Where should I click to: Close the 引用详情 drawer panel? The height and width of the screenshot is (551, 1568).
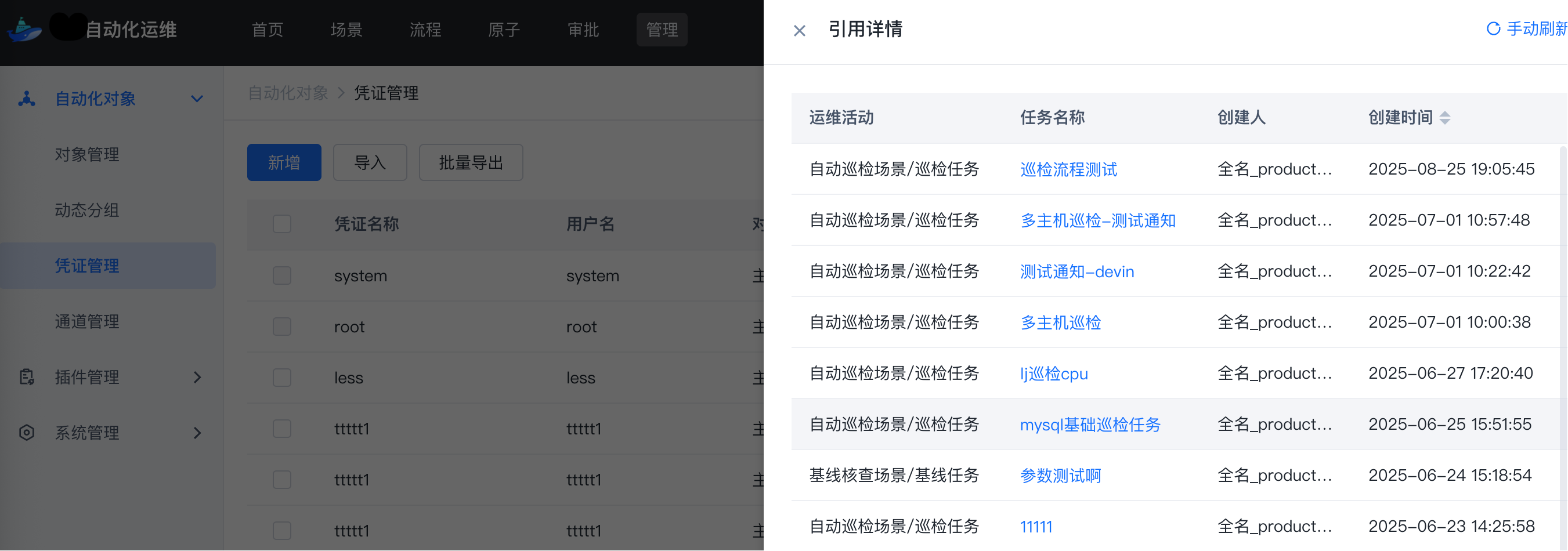point(799,30)
